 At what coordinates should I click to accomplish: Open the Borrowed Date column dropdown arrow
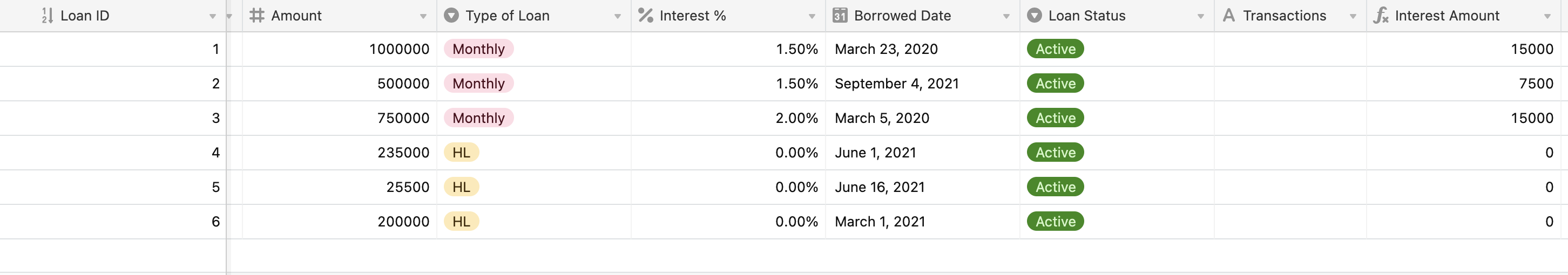pos(1006,16)
